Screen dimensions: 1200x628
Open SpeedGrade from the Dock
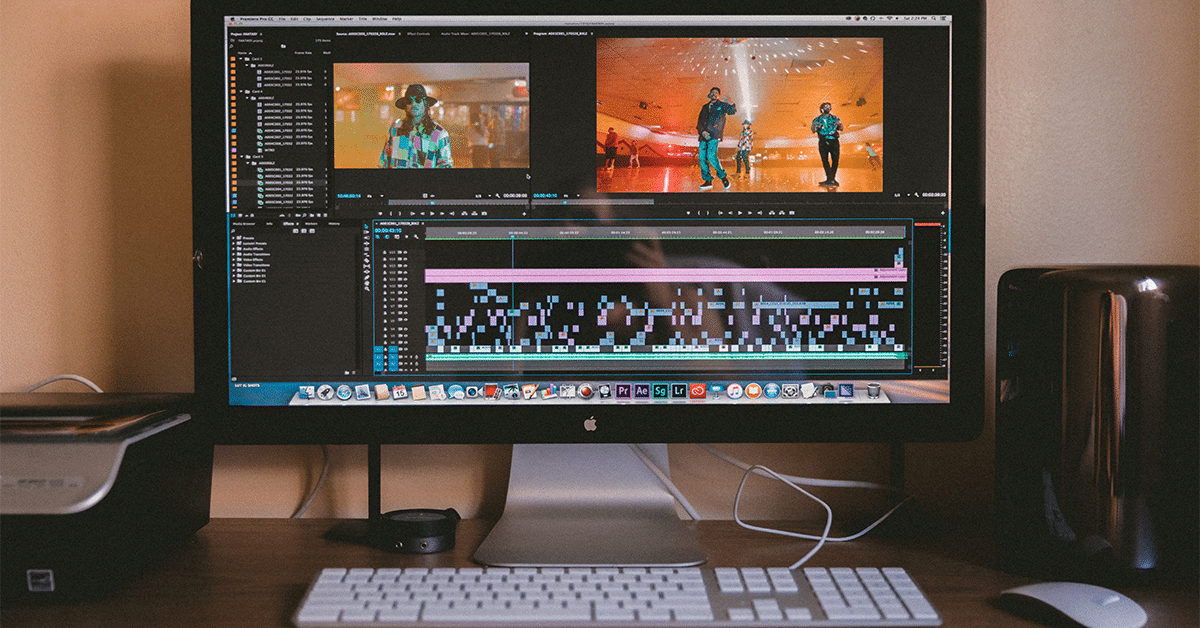coord(661,390)
